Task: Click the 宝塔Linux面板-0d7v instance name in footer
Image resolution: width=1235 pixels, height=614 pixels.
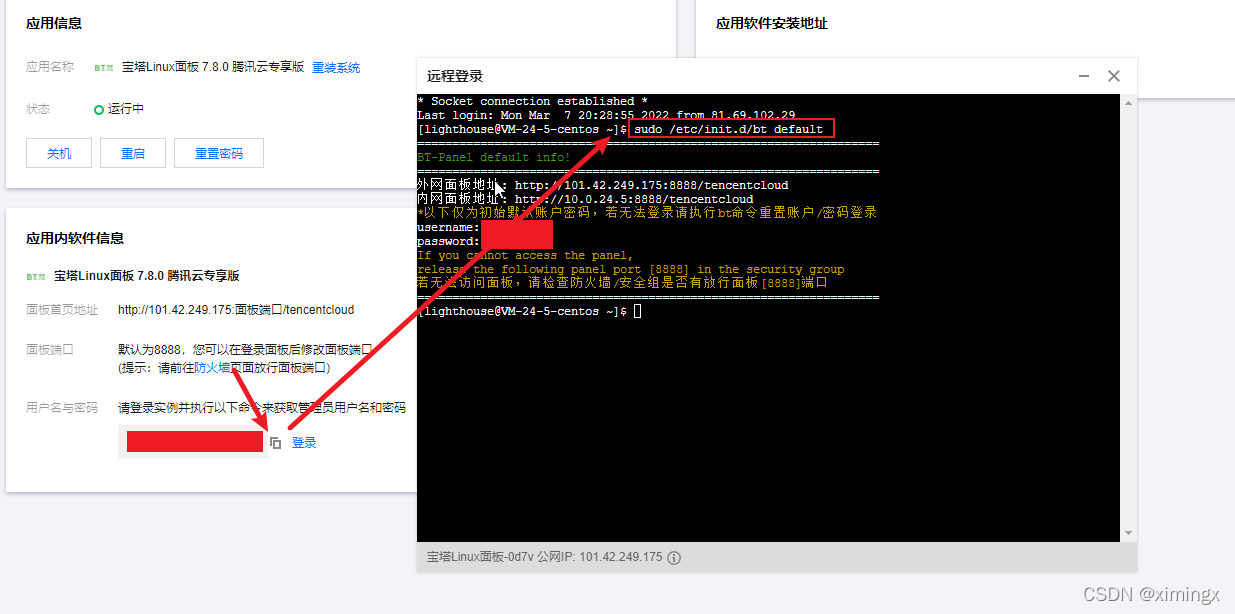Action: 479,557
